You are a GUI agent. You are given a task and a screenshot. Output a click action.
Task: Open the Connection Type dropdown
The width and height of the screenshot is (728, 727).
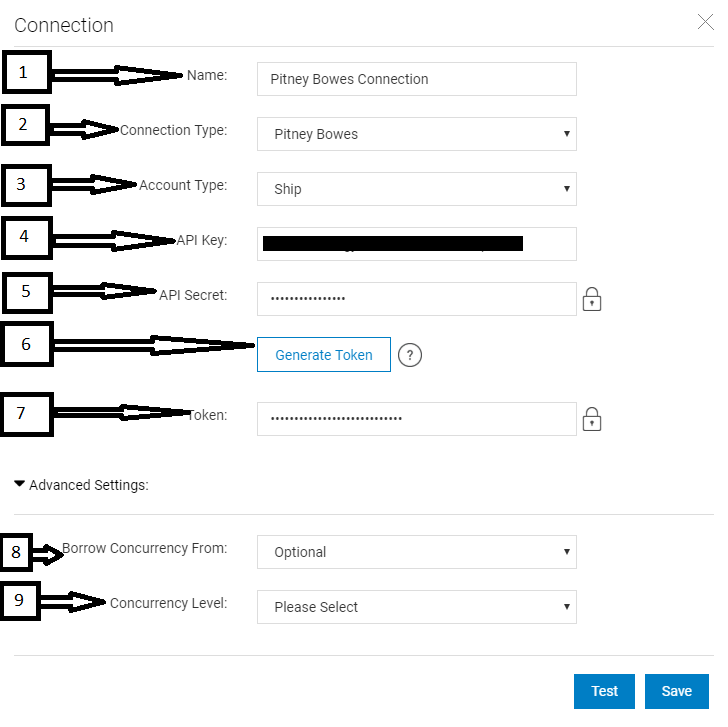pos(416,134)
